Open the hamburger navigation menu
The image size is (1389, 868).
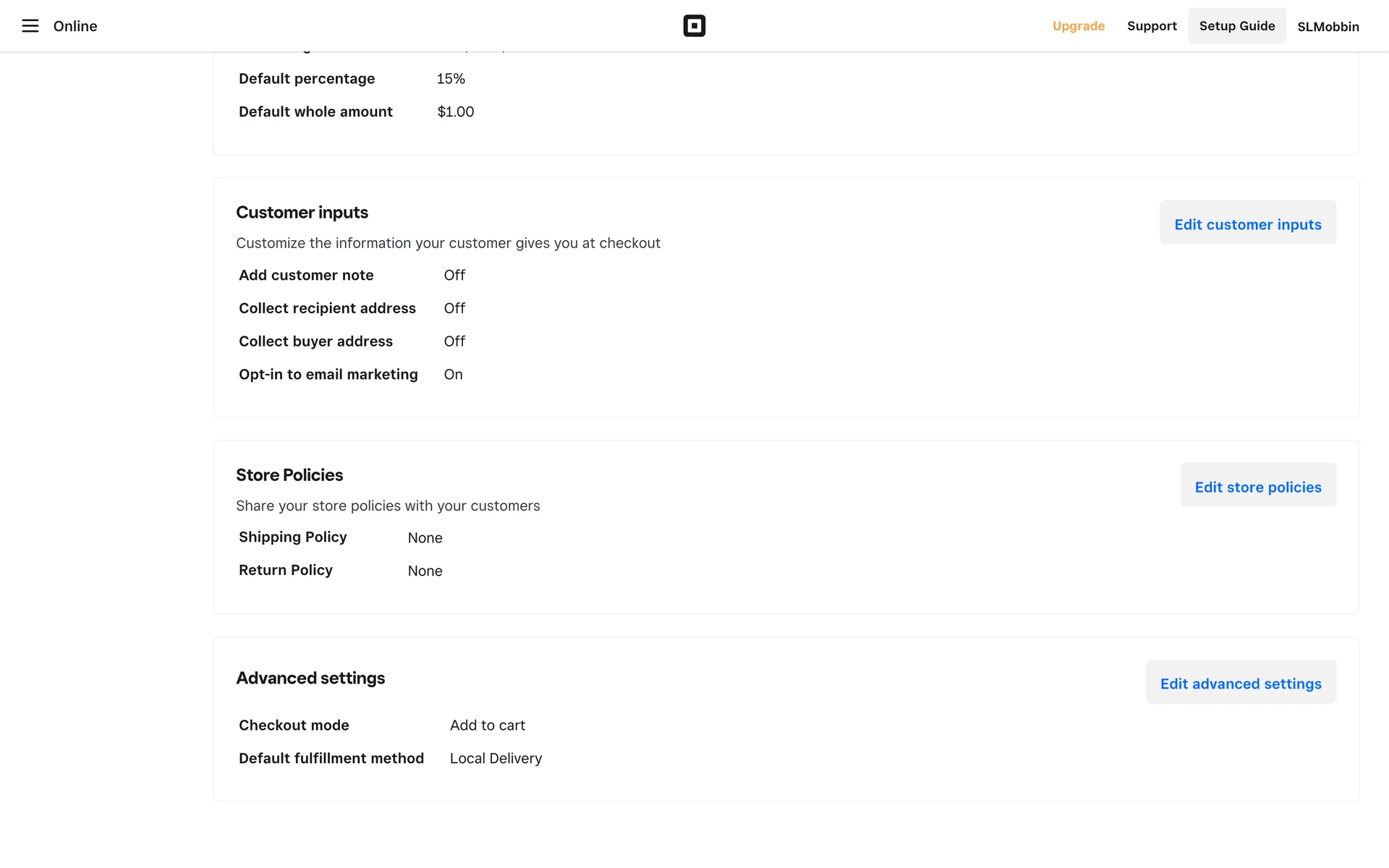click(x=30, y=26)
